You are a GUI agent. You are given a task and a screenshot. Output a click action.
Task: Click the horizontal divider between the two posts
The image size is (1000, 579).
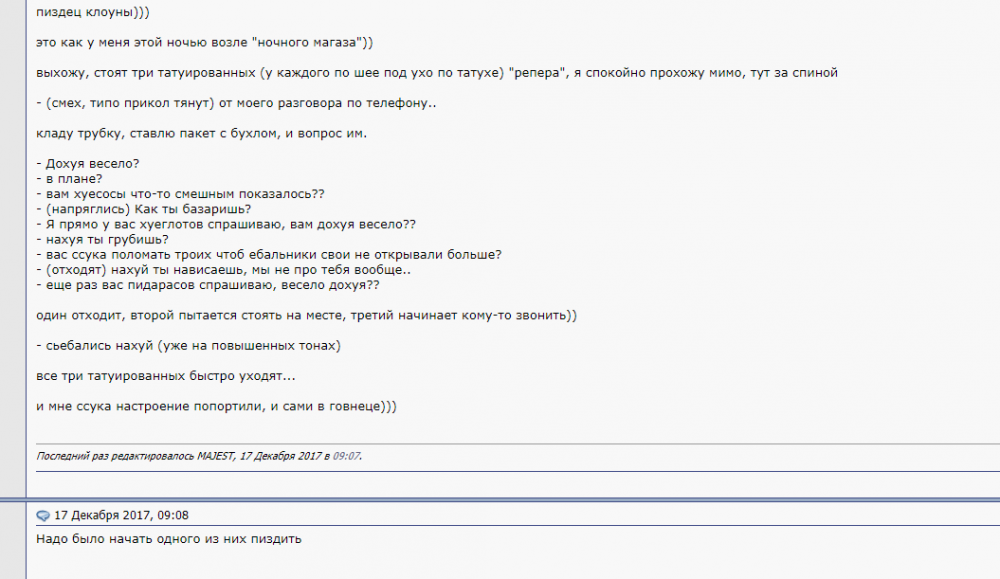coord(500,499)
